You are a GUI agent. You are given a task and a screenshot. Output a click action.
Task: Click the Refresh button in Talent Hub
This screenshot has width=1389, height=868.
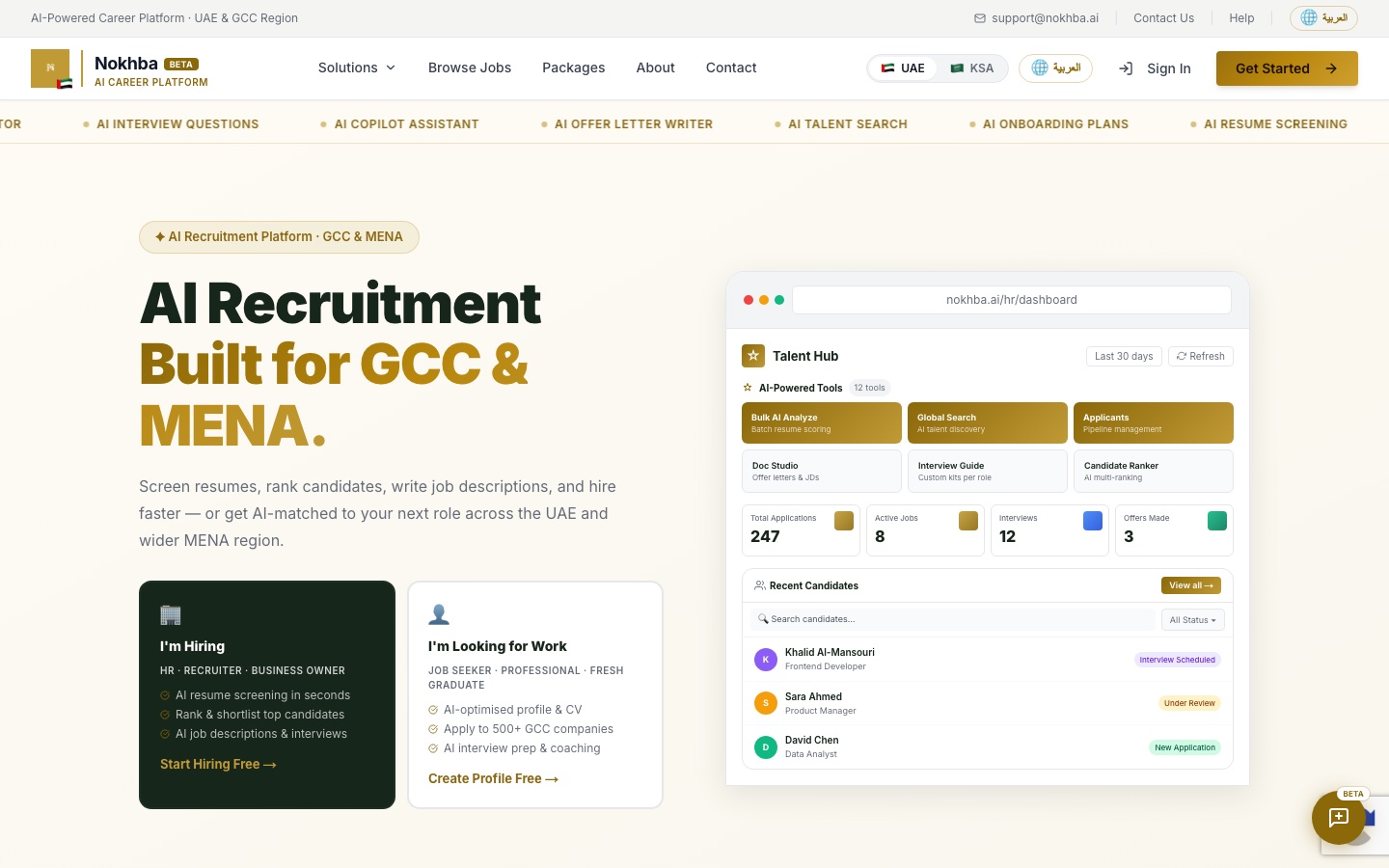point(1201,356)
